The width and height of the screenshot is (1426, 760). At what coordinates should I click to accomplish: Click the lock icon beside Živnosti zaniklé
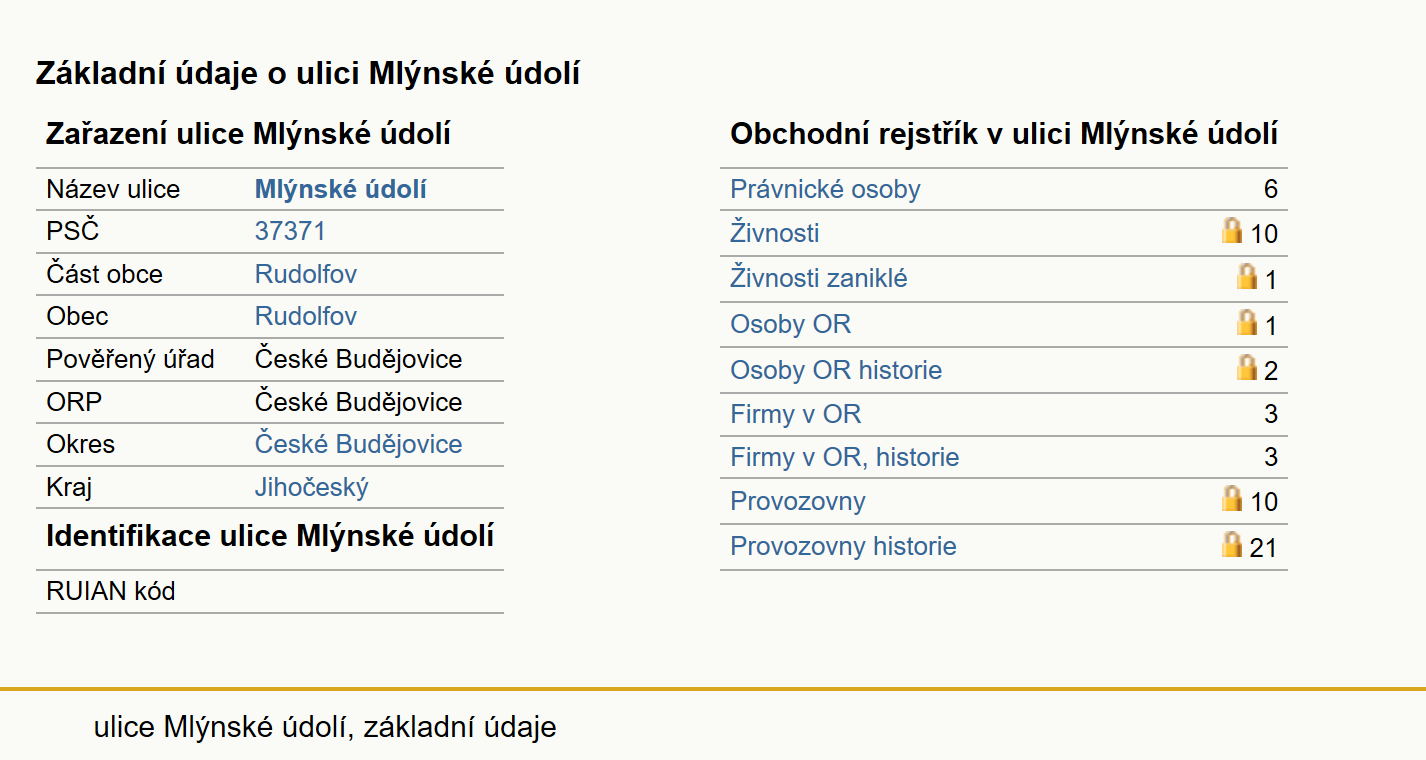tap(1247, 276)
